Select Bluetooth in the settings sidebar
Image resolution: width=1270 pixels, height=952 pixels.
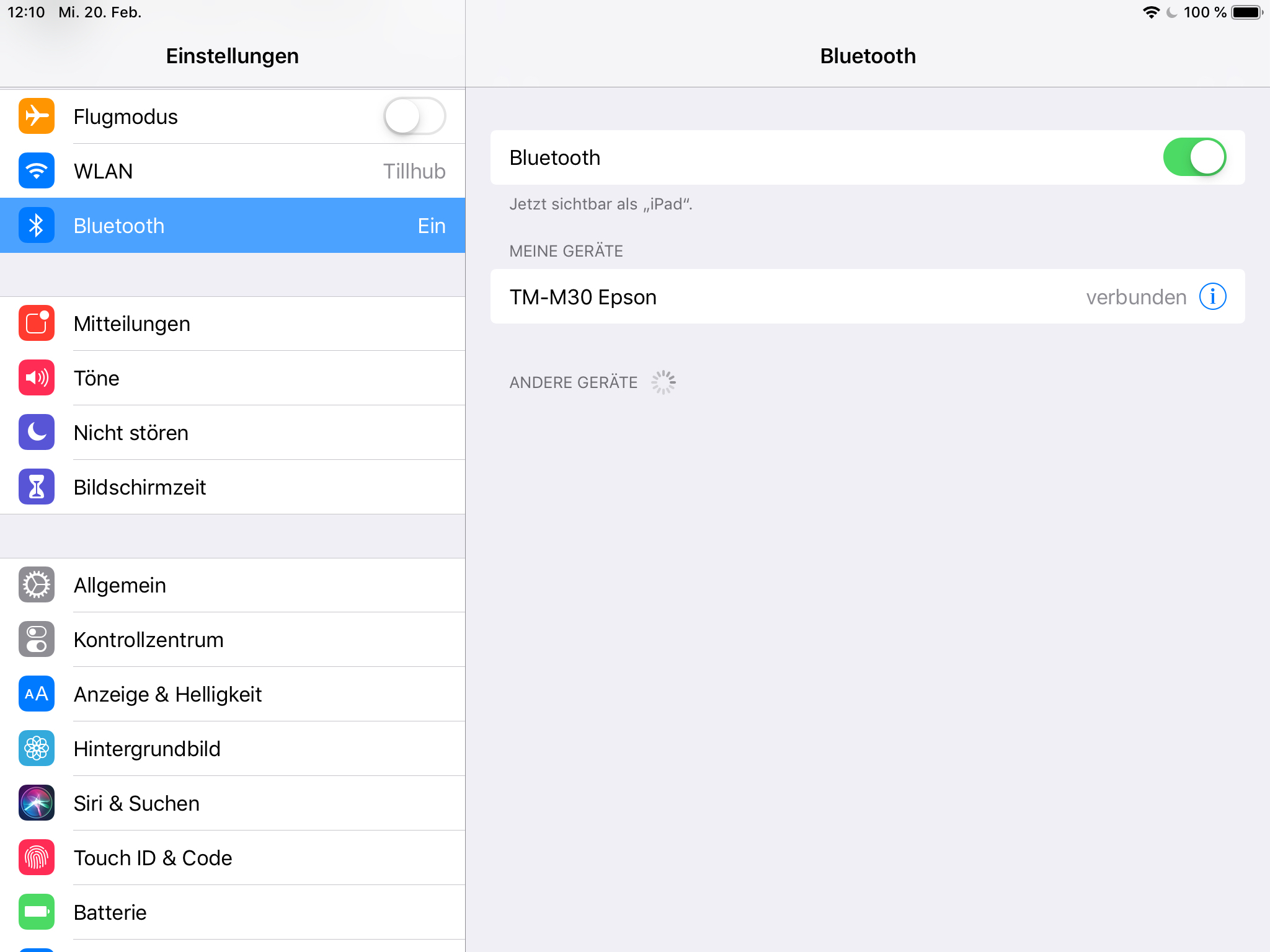[233, 226]
